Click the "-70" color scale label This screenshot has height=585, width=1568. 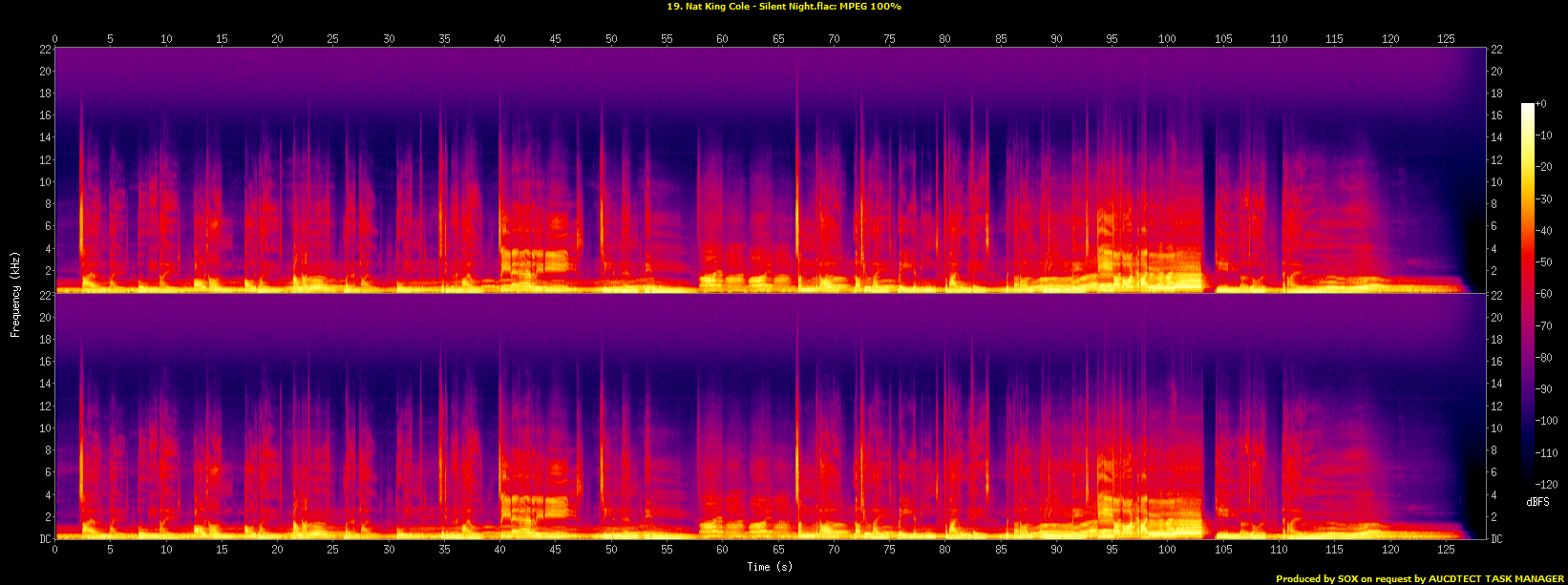click(1543, 326)
